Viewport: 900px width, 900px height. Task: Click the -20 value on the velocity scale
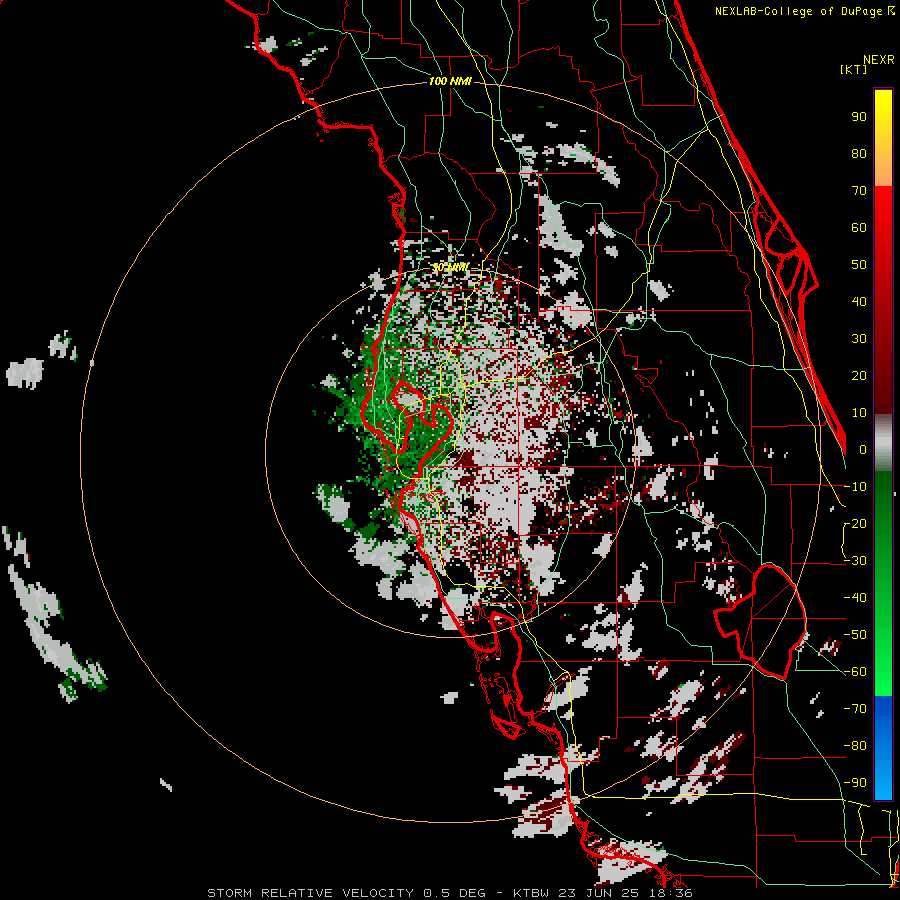855,524
